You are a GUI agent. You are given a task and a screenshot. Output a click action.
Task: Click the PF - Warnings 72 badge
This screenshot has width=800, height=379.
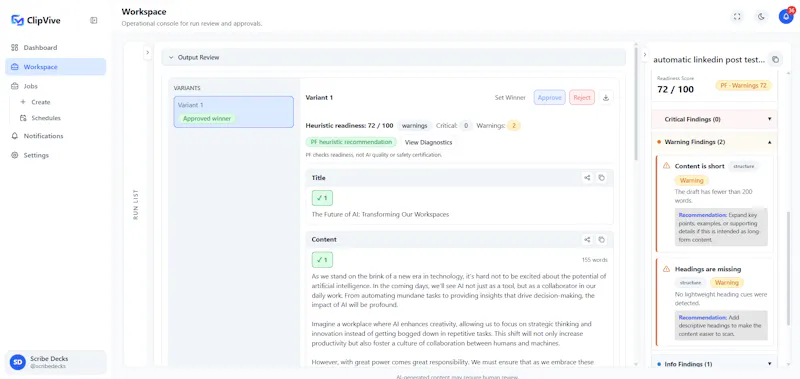(x=743, y=85)
